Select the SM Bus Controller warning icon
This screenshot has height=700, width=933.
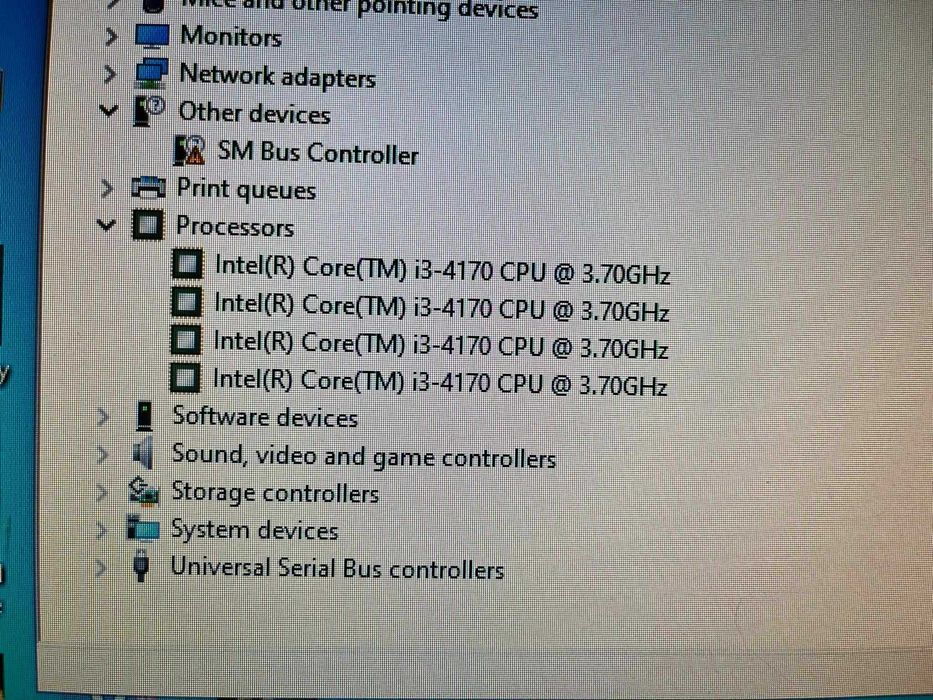(190, 151)
